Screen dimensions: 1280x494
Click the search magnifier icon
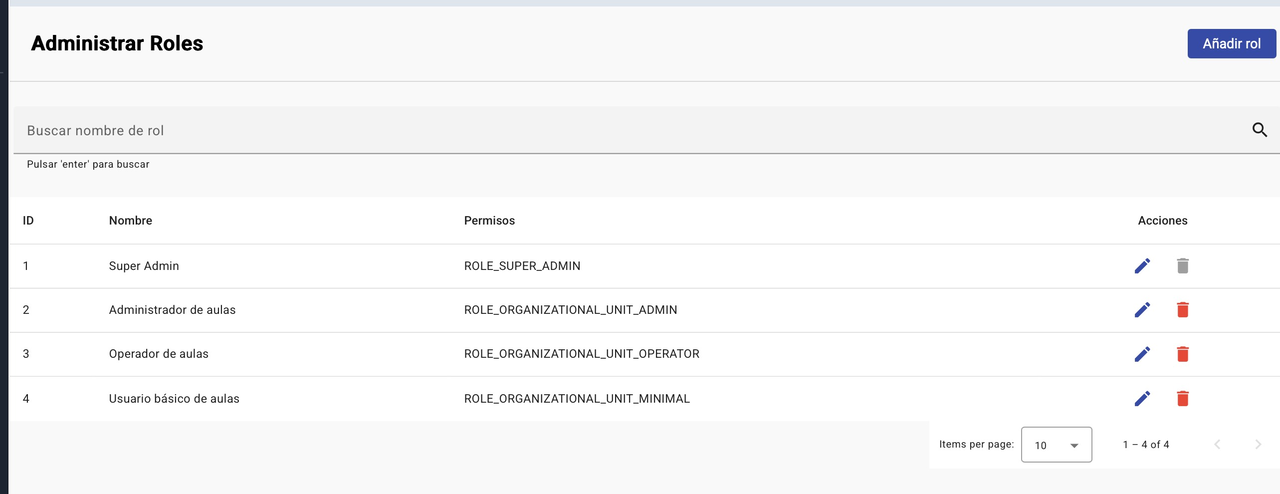point(1259,130)
